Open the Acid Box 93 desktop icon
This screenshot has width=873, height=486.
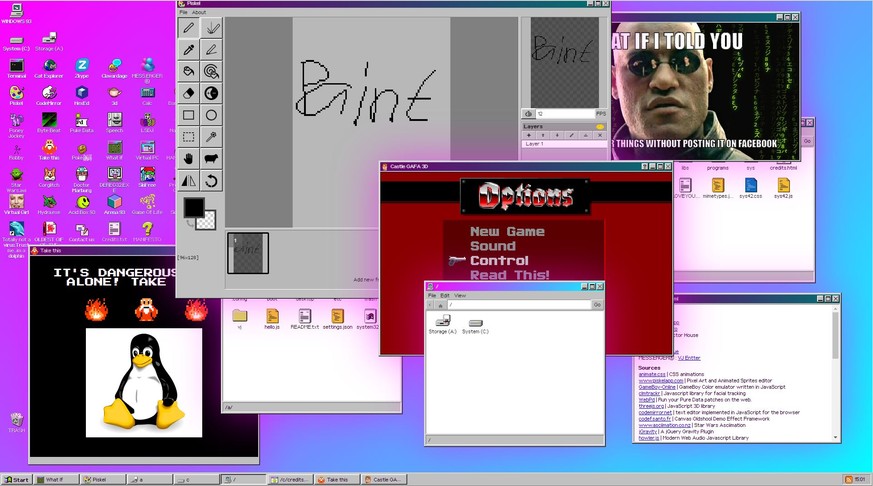click(x=82, y=204)
